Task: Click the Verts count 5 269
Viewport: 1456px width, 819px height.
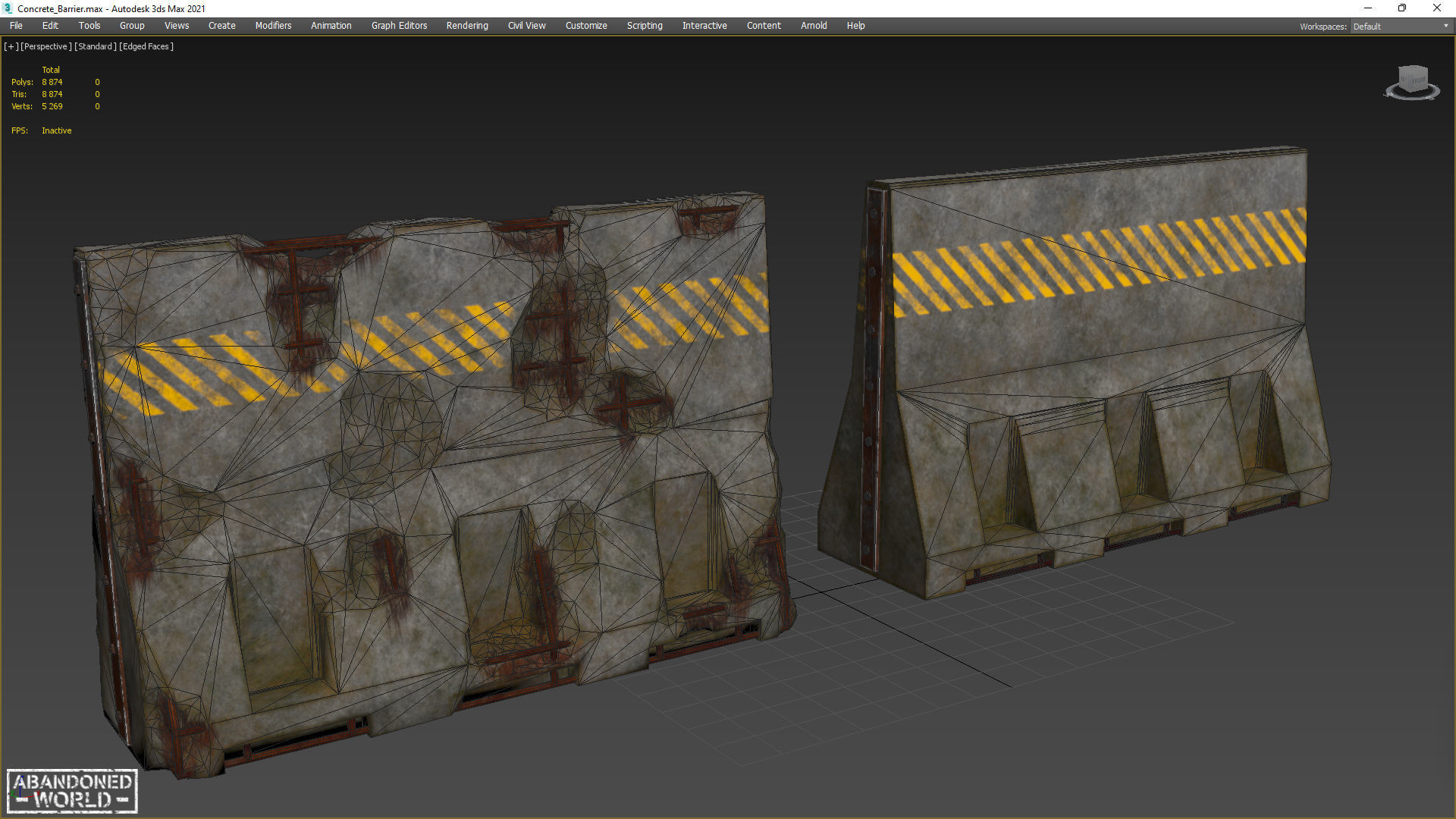Action: (52, 106)
